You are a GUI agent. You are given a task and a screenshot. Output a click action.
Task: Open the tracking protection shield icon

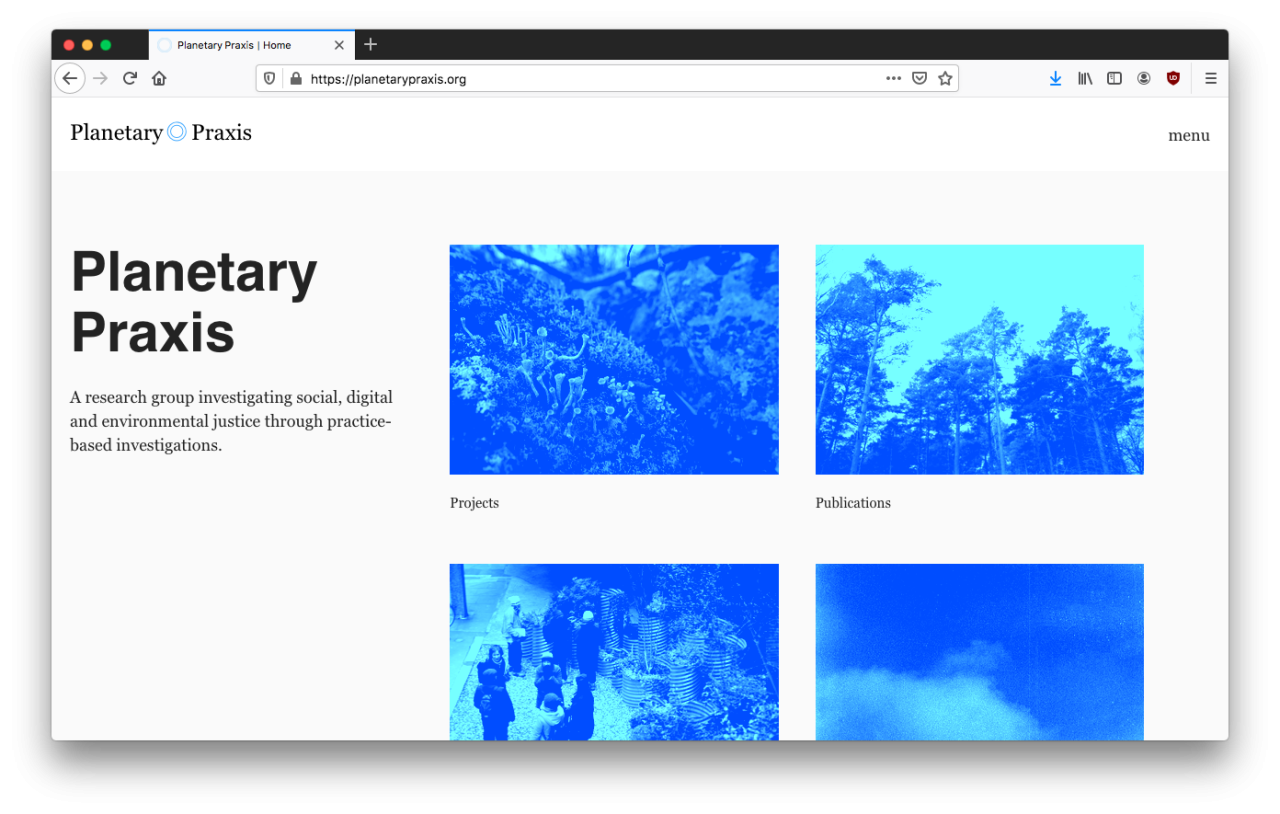point(269,79)
